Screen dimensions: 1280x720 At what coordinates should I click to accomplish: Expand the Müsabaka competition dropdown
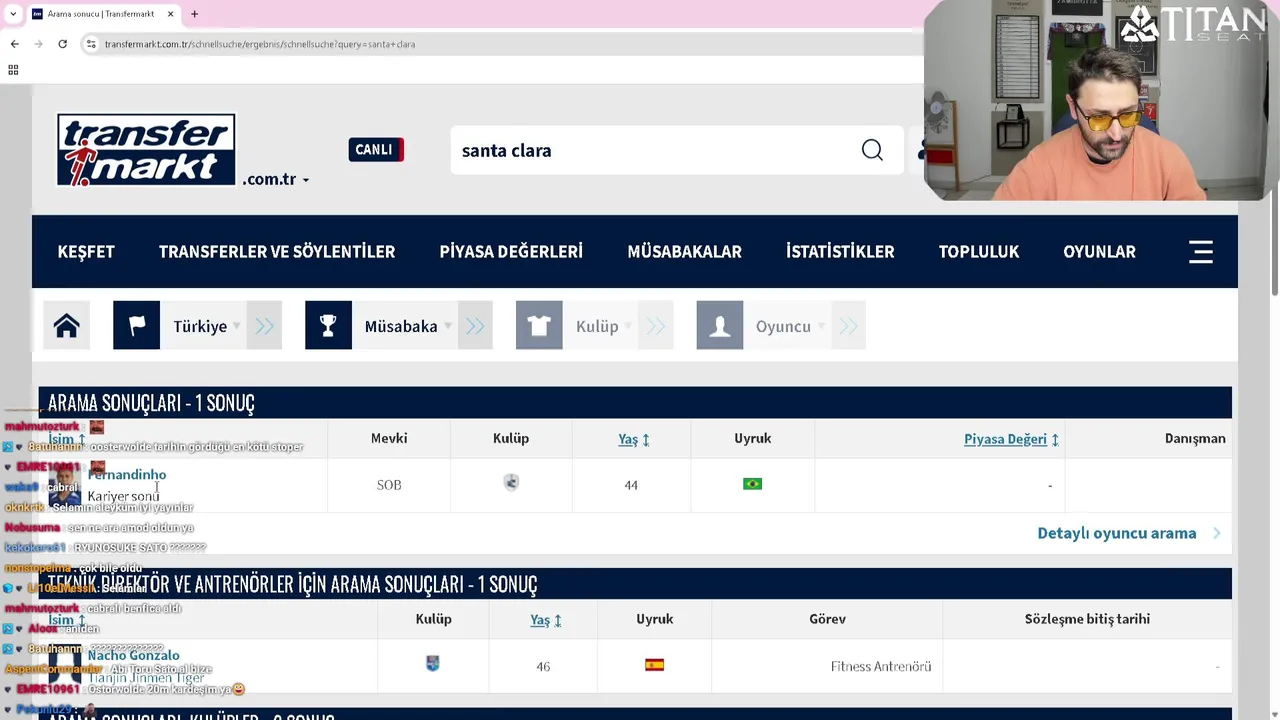[447, 327]
